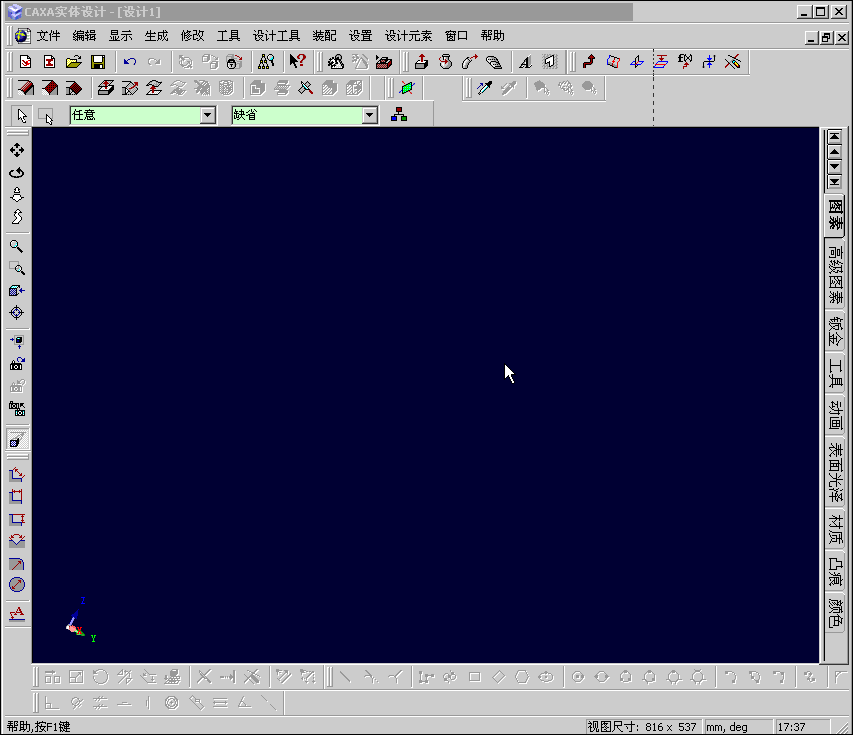Click the target camera crosshair icon

17,313
